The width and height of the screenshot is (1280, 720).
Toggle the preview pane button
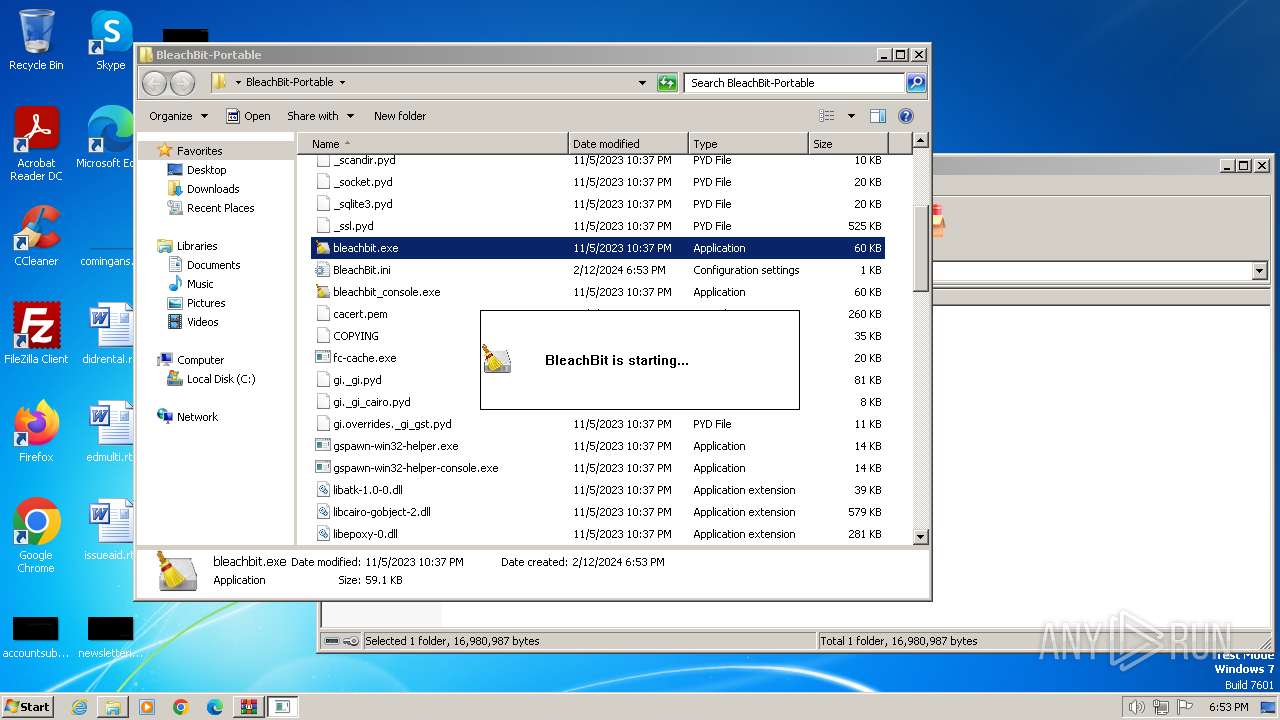tap(877, 116)
